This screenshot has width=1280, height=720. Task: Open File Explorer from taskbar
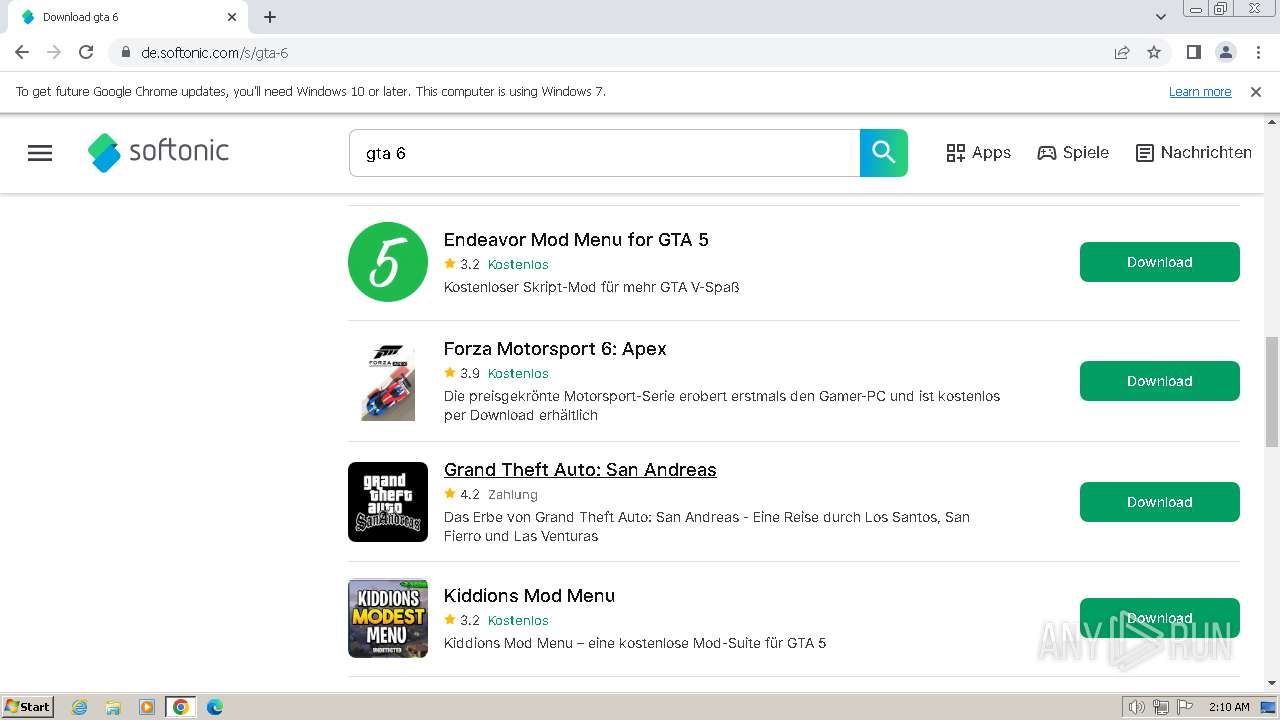click(x=113, y=707)
